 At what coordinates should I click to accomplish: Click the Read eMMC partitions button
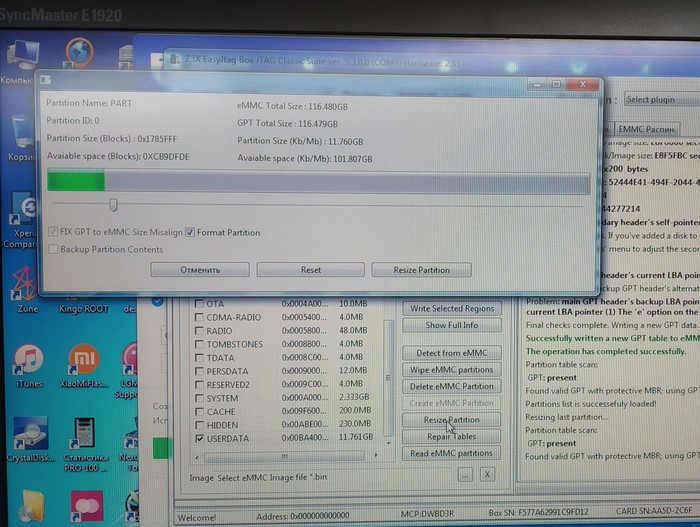pyautogui.click(x=451, y=453)
